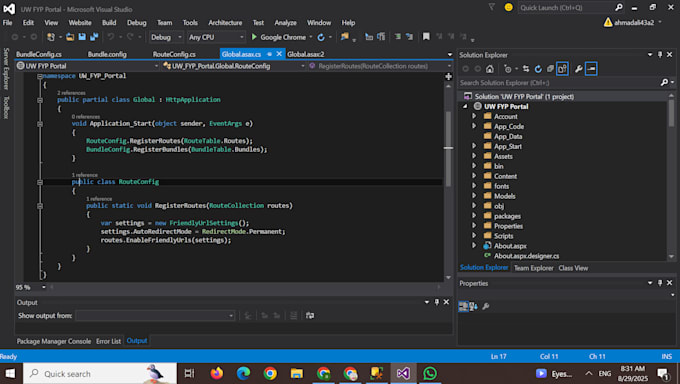Click the Open File folder icon
The image size is (680, 384).
tap(70, 37)
